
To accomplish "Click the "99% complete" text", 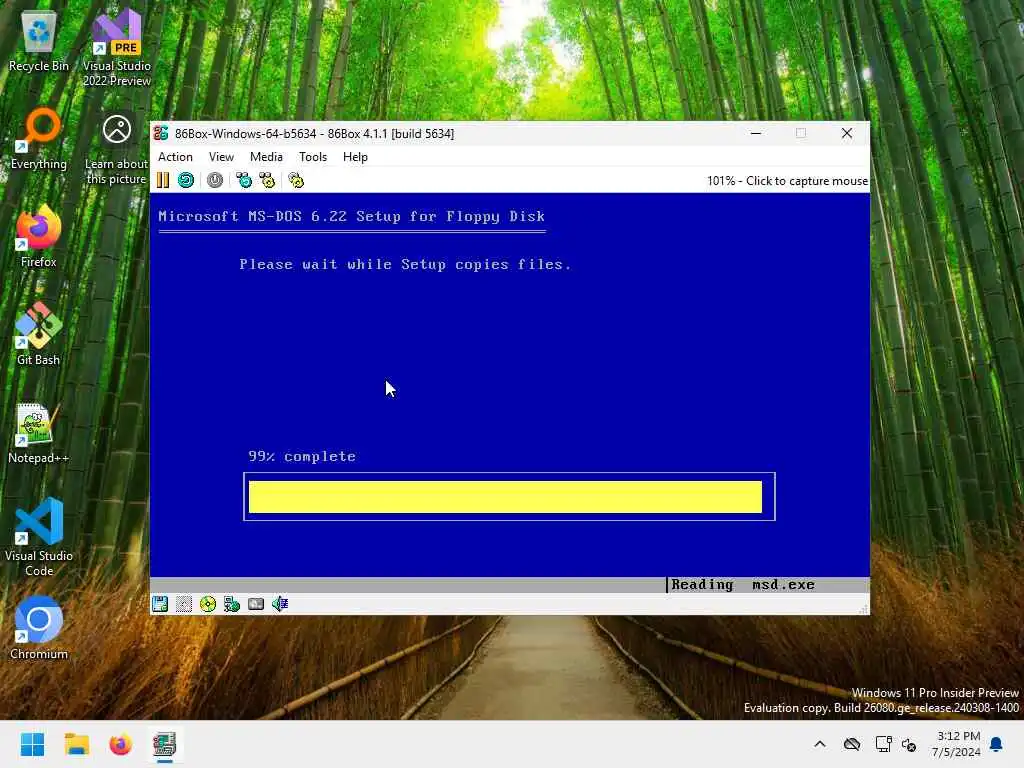I will pyautogui.click(x=302, y=456).
